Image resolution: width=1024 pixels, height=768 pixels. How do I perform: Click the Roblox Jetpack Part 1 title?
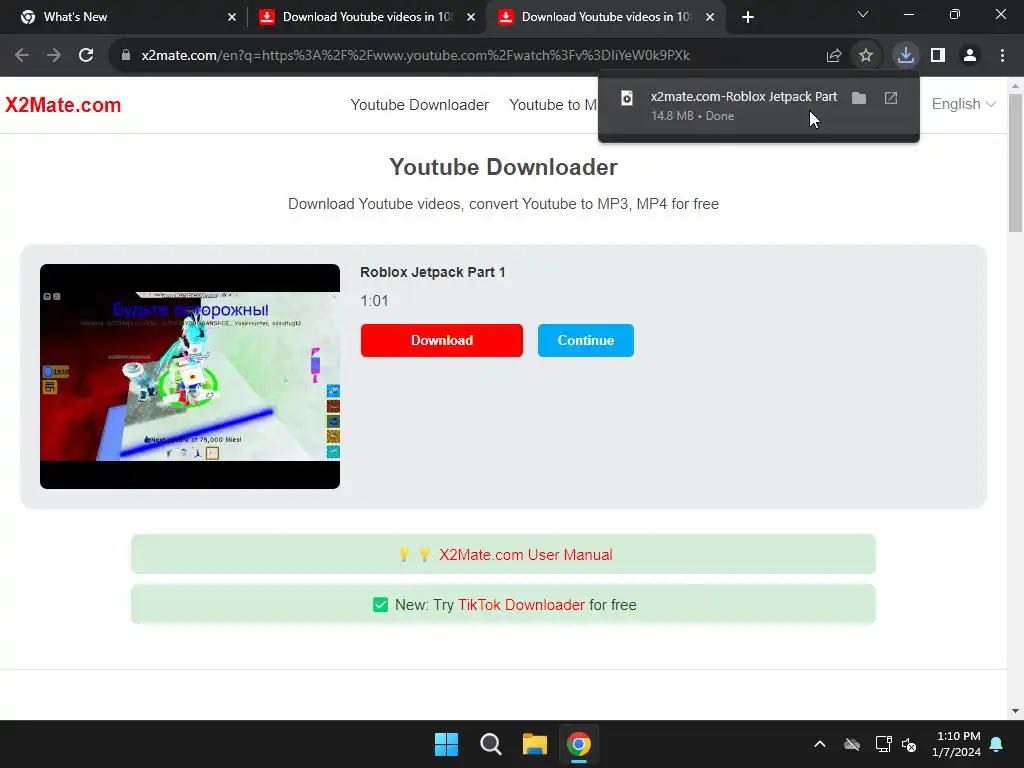tap(432, 272)
